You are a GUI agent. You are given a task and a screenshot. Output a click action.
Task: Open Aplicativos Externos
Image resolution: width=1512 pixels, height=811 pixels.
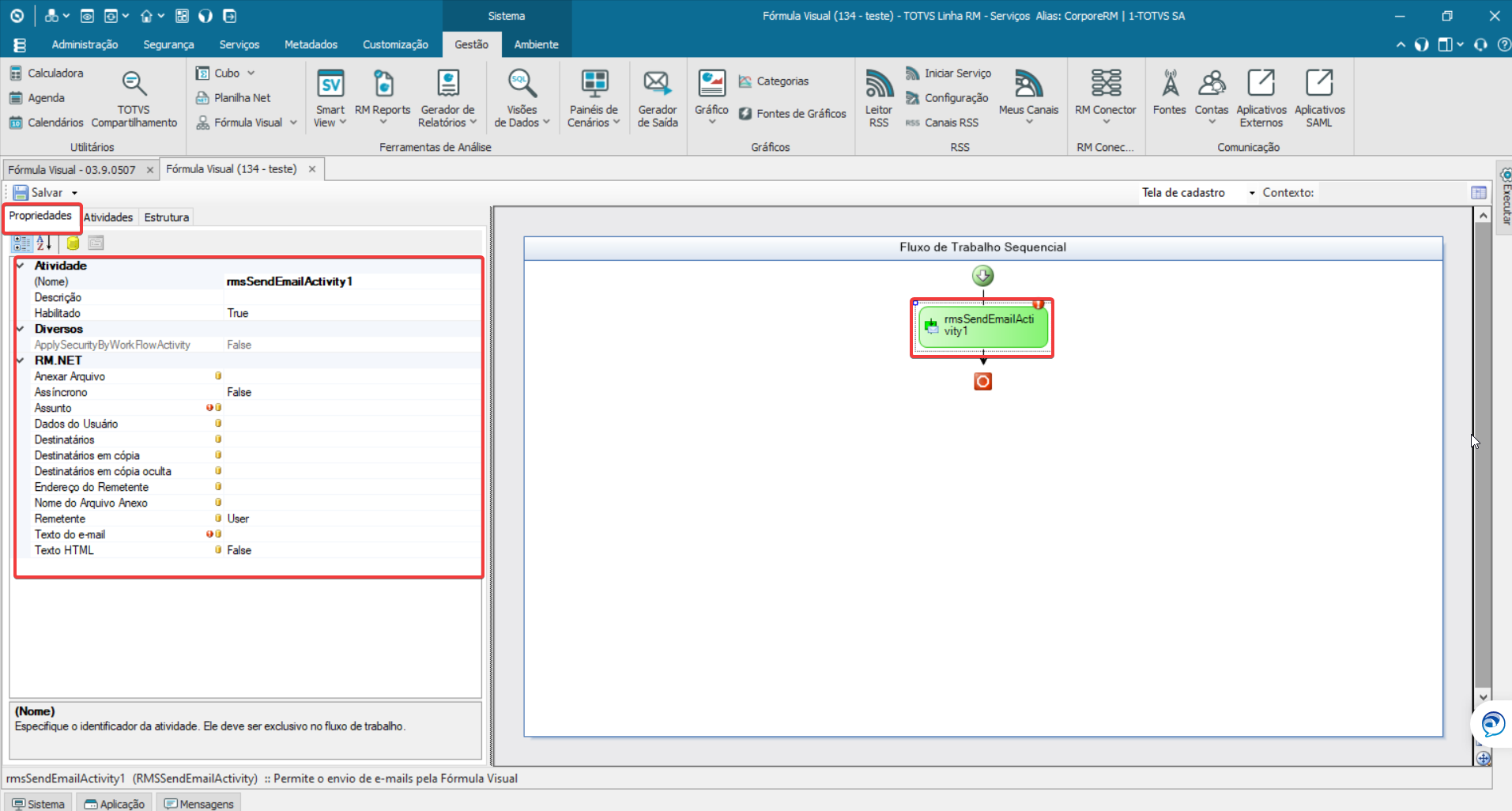click(x=1261, y=98)
